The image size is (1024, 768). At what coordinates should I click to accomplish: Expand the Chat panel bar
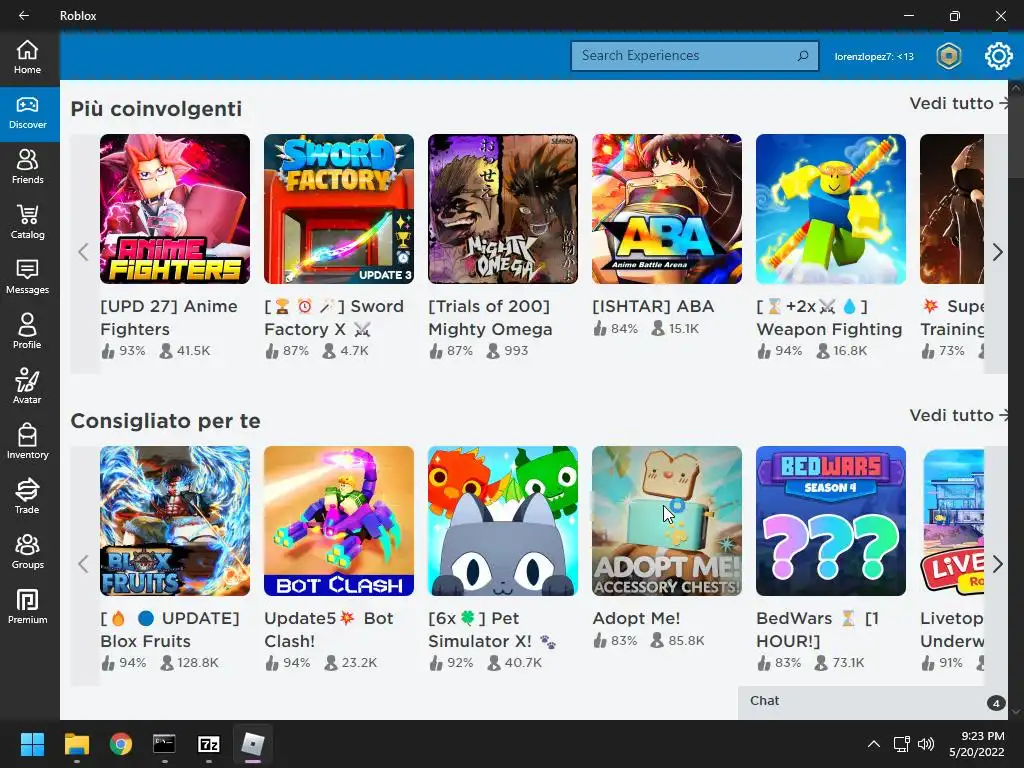click(872, 703)
